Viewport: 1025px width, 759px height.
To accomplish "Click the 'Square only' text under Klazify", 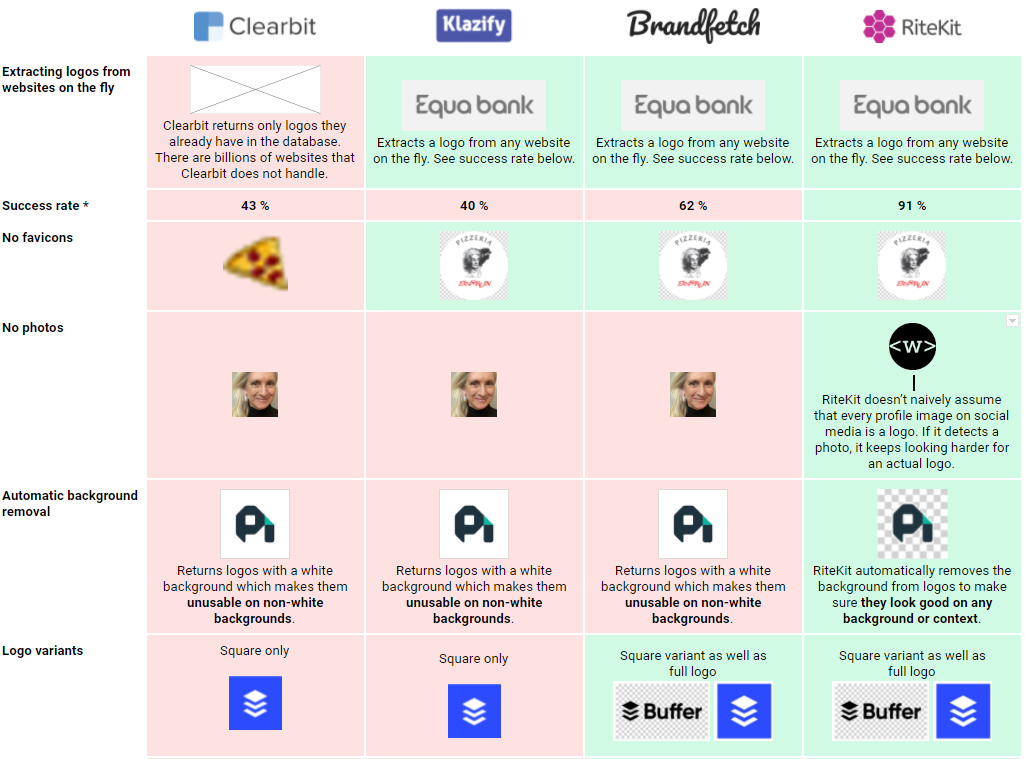I will coord(473,658).
